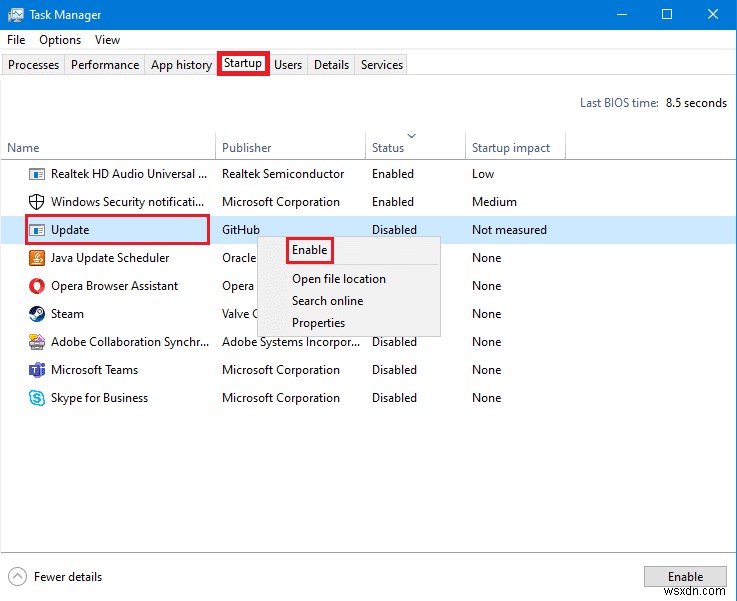This screenshot has height=601, width=737.
Task: Open the Services tab
Action: pyautogui.click(x=382, y=65)
